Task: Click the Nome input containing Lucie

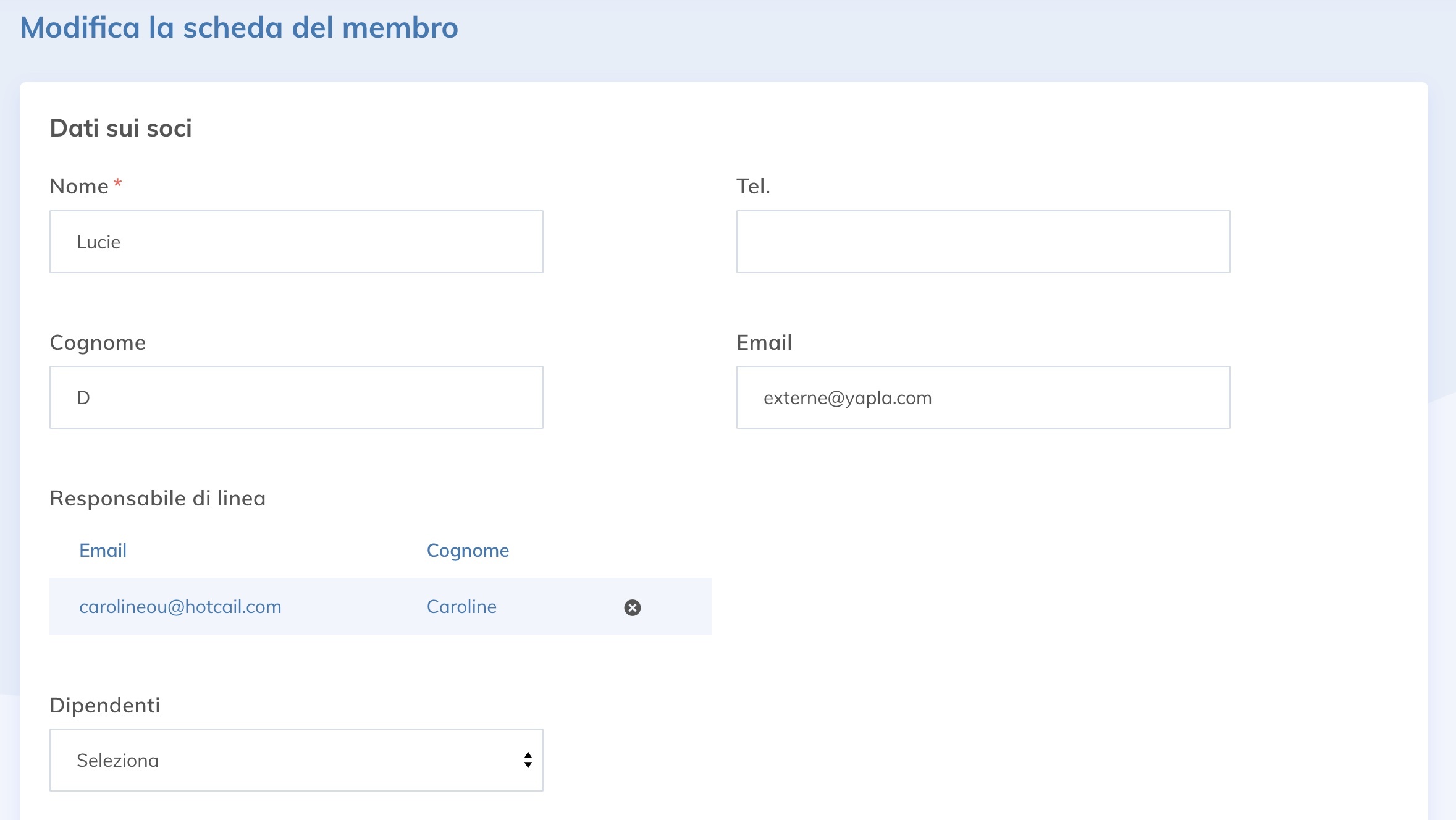Action: [x=295, y=242]
